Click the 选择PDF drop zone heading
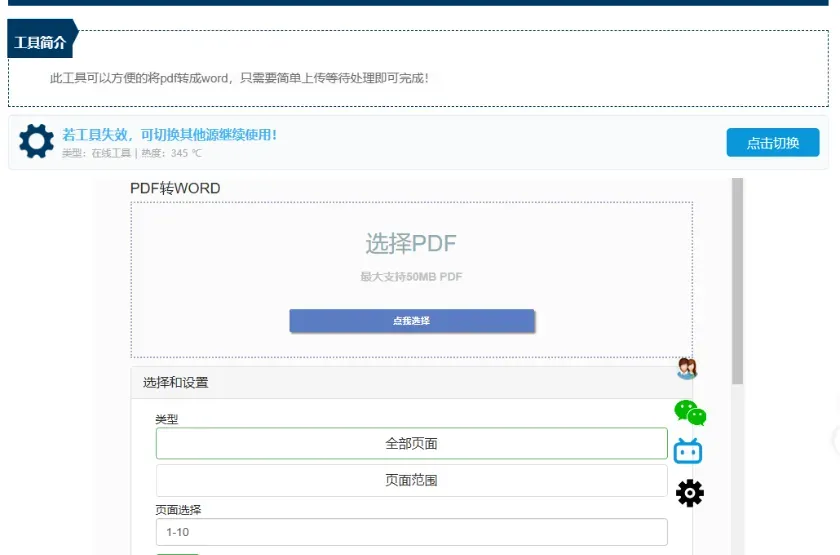 click(x=411, y=243)
